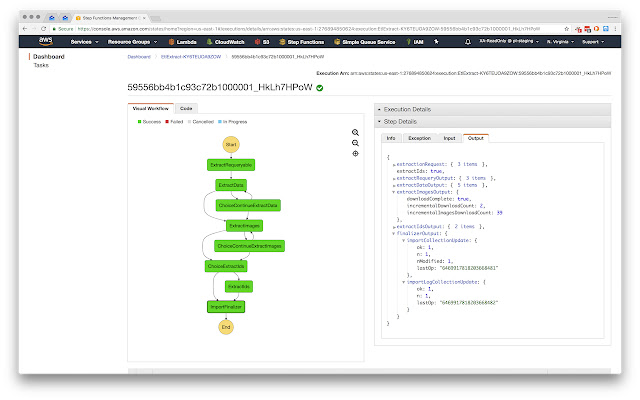This screenshot has width=640, height=400.
Task: Switch to the Exception tab
Action: pos(420,137)
